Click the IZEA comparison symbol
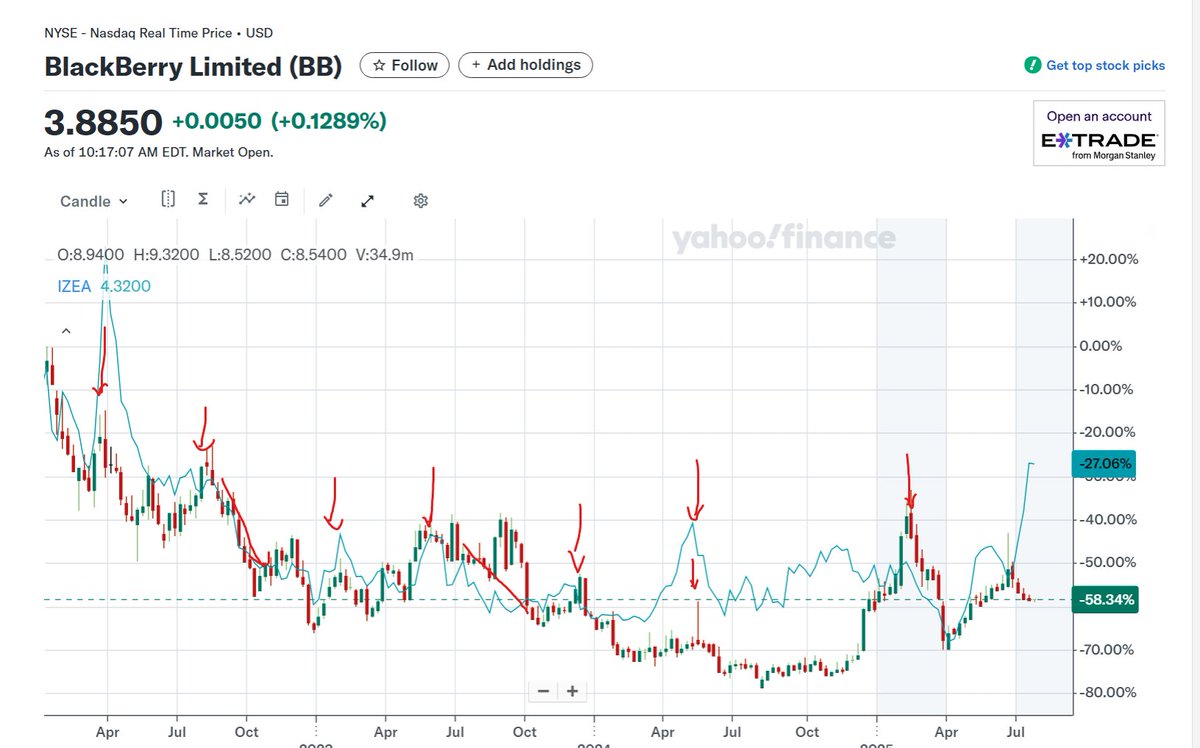Viewport: 1200px width, 748px height. tap(74, 286)
